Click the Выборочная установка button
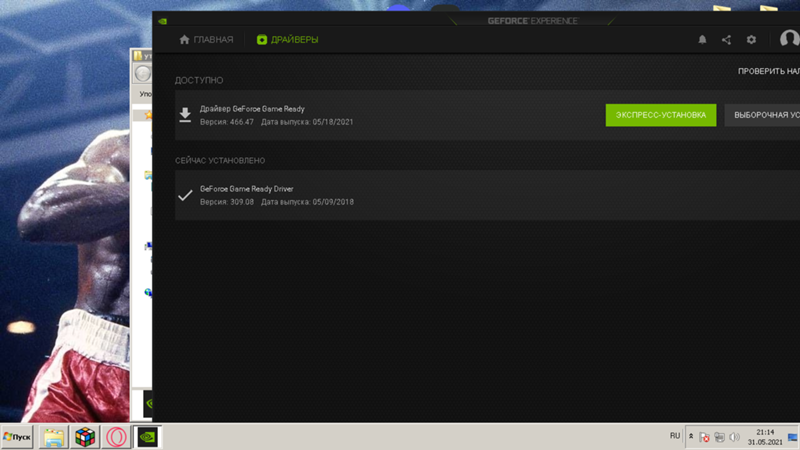The image size is (800, 450). click(x=762, y=115)
